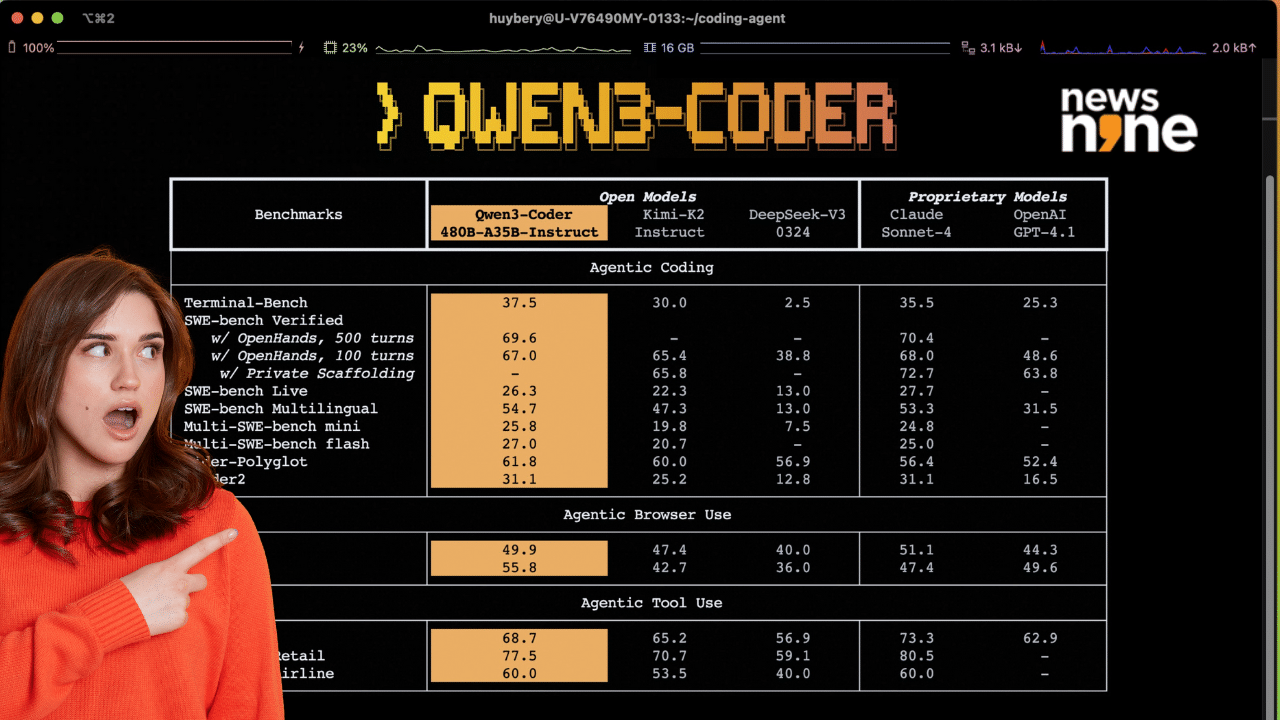The image size is (1280, 720).
Task: Click the 16 GB memory usage bar
Action: 824,47
